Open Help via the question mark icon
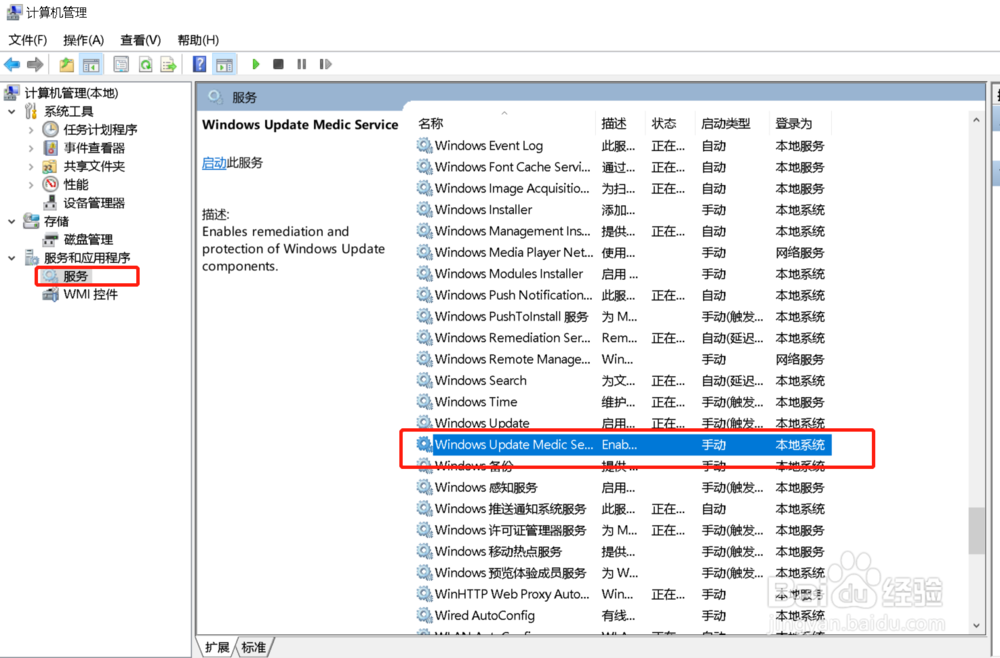 pyautogui.click(x=200, y=64)
